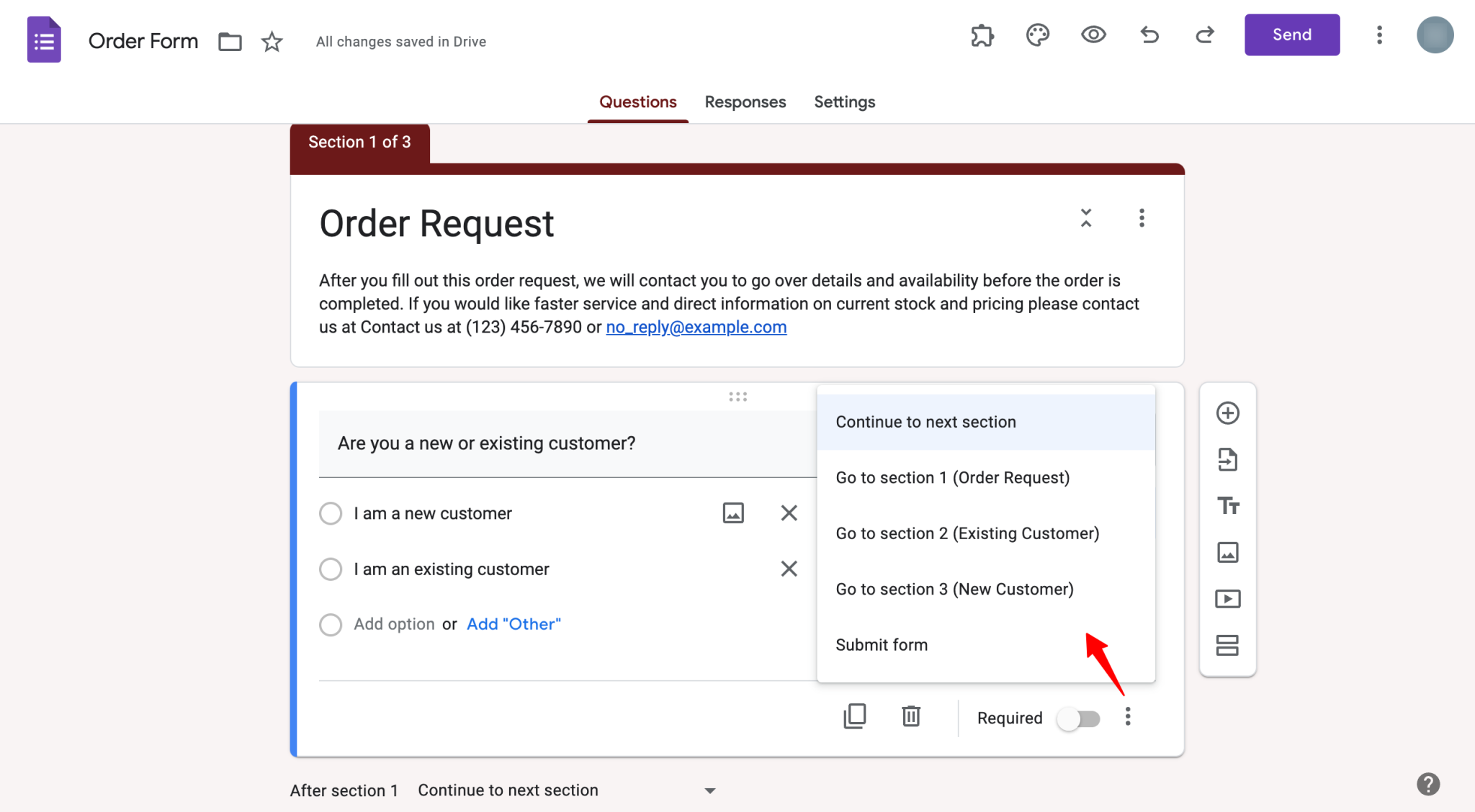Add section icon in sidebar
This screenshot has height=812, width=1475.
pyautogui.click(x=1227, y=645)
